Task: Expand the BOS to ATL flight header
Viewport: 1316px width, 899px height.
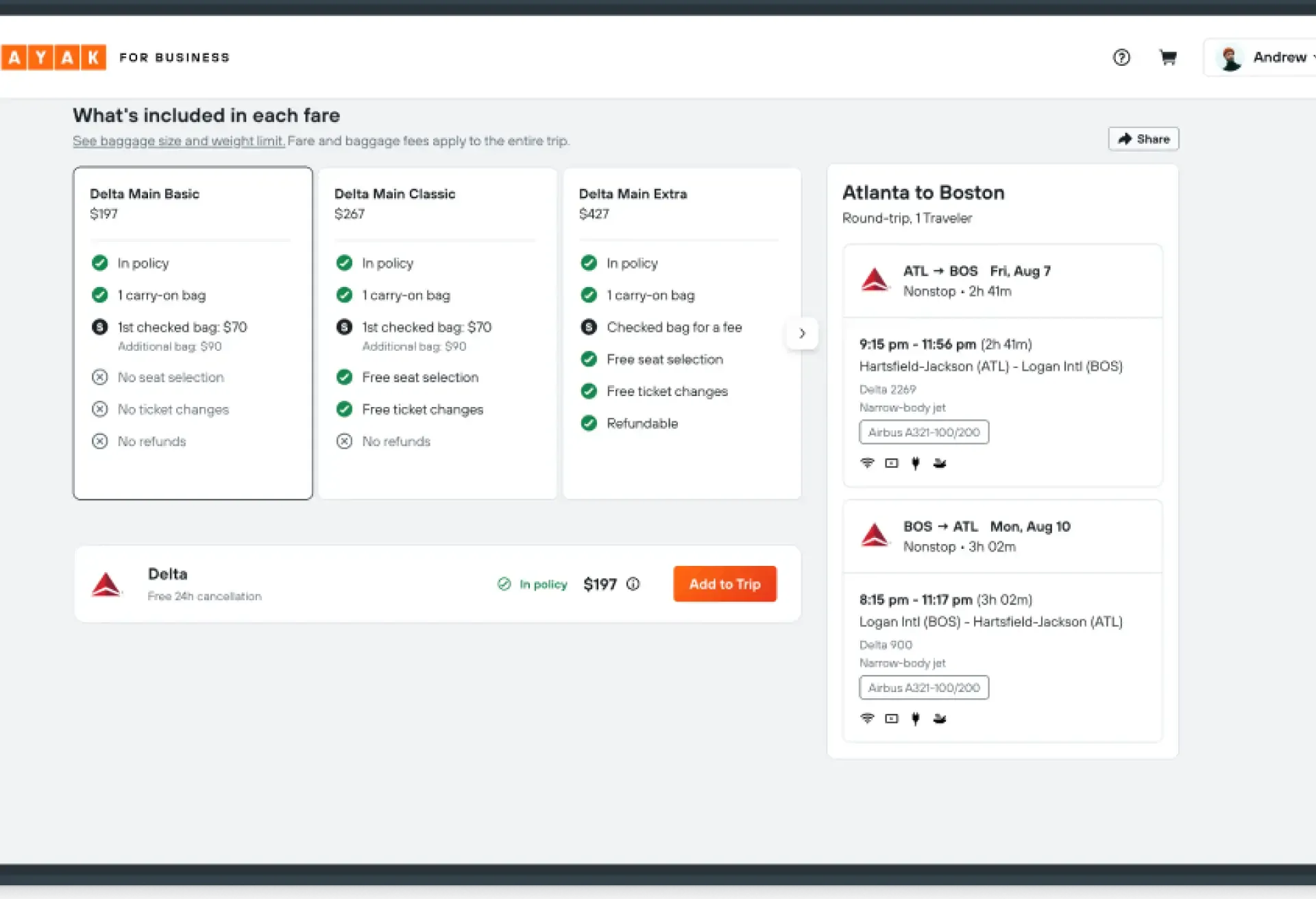Action: pyautogui.click(x=1001, y=536)
